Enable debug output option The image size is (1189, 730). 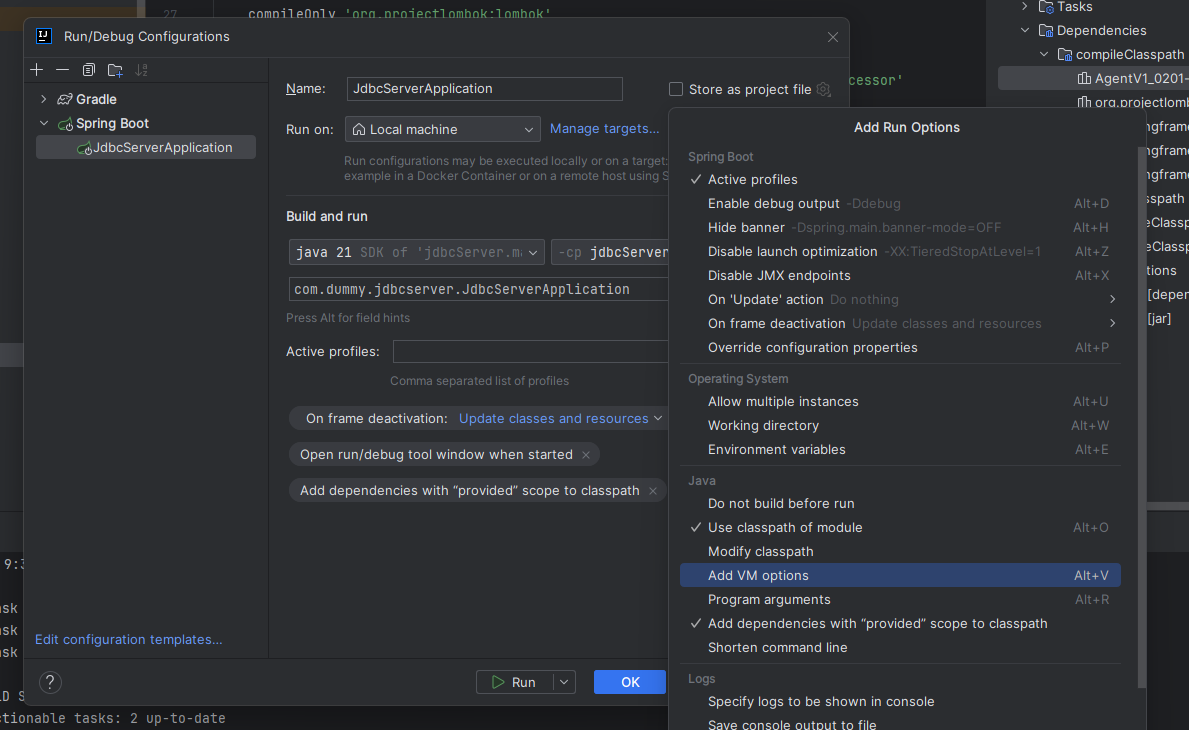coord(900,204)
